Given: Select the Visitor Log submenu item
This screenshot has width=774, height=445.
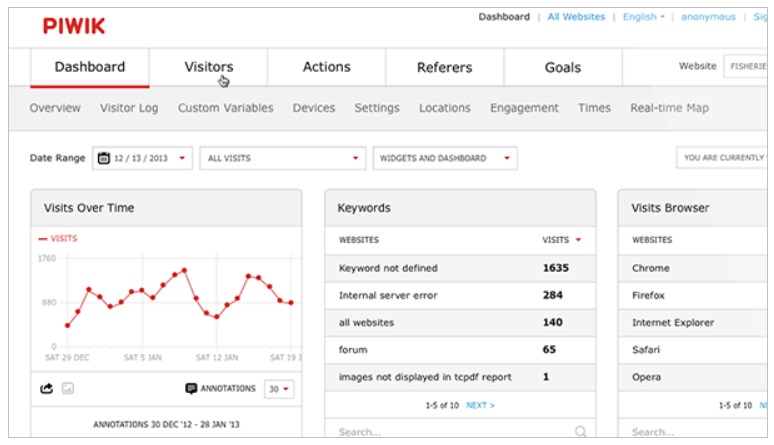Looking at the screenshot, I should click(129, 108).
